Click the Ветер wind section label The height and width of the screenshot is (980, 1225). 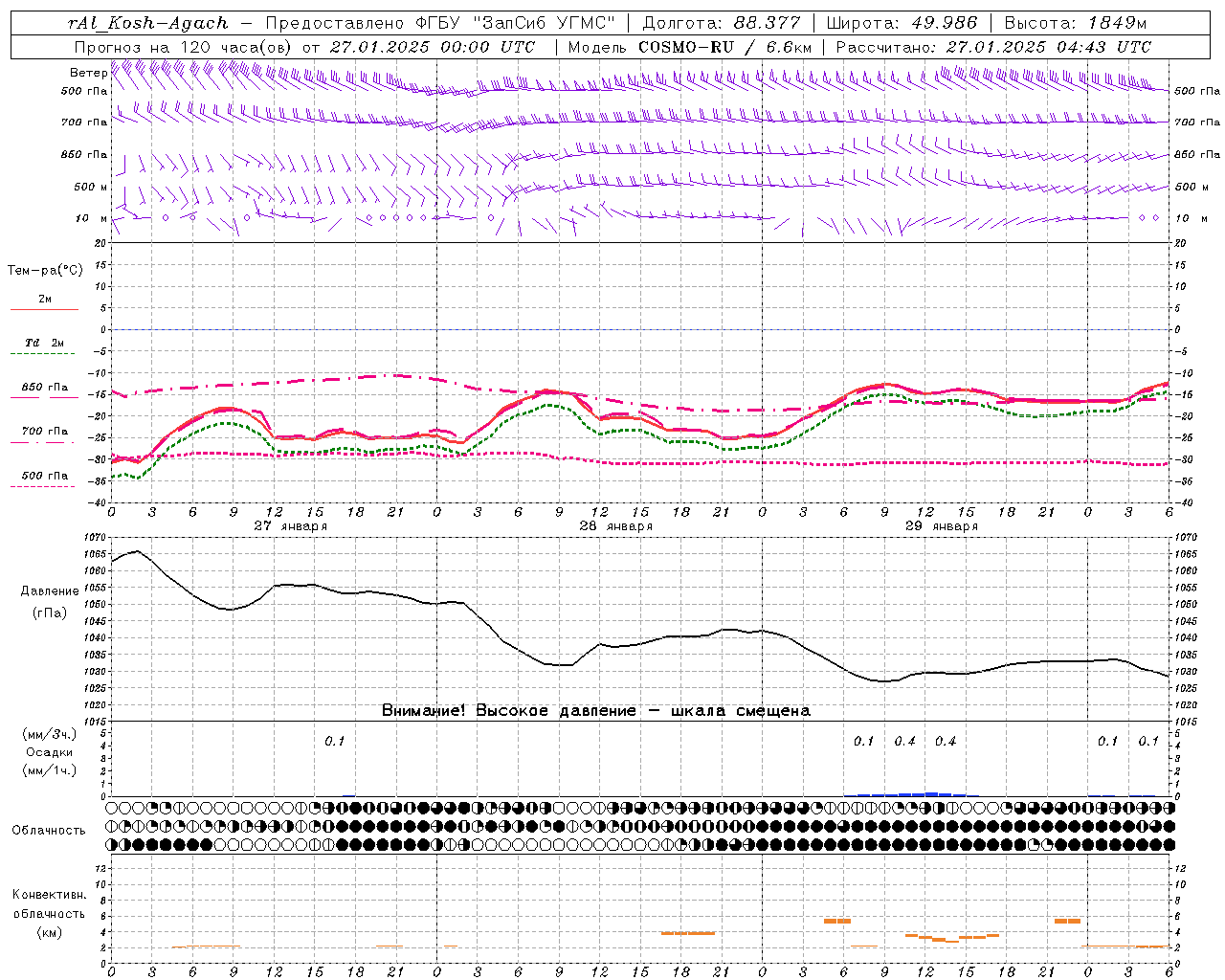(88, 73)
